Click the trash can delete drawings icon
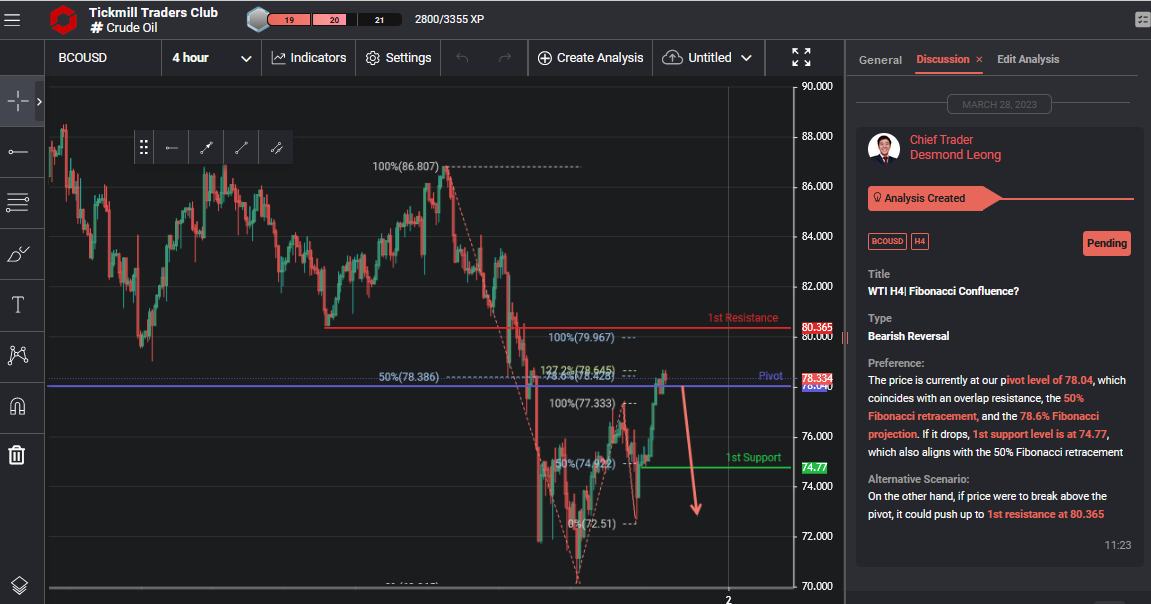The width and height of the screenshot is (1151, 604). pos(17,455)
